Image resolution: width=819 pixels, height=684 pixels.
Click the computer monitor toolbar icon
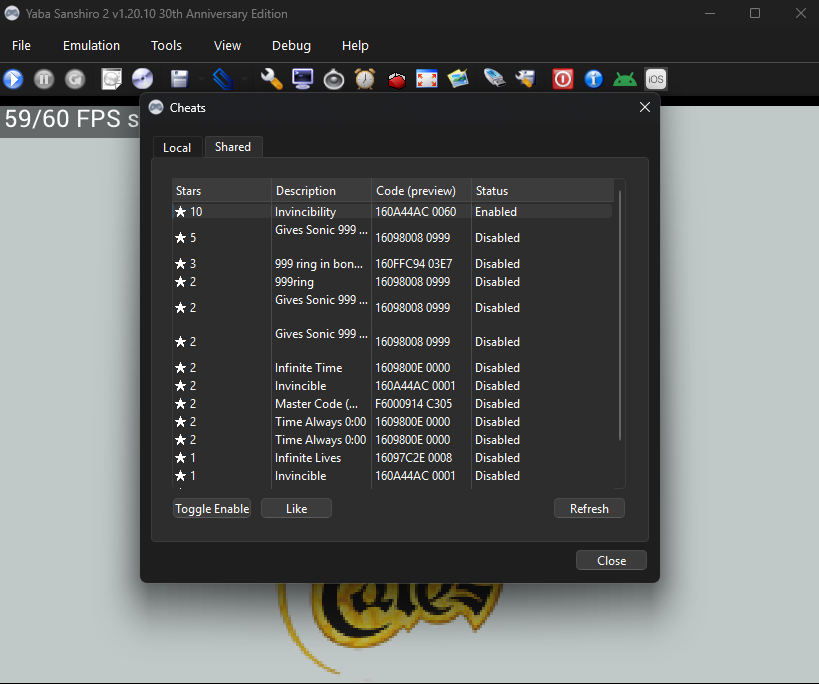[302, 79]
